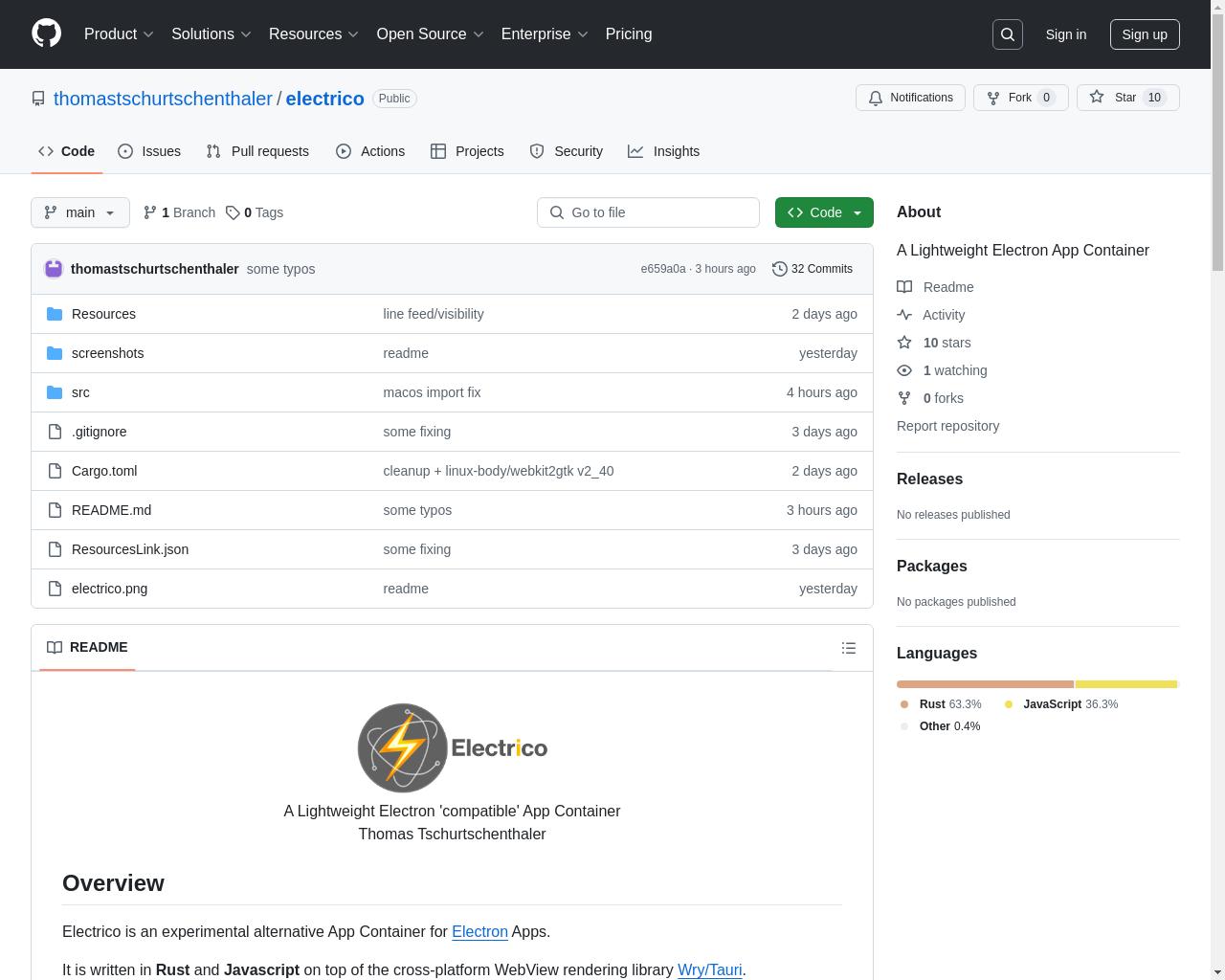Open the ResourcesLink.json file name
The width and height of the screenshot is (1225, 980).
(x=130, y=549)
